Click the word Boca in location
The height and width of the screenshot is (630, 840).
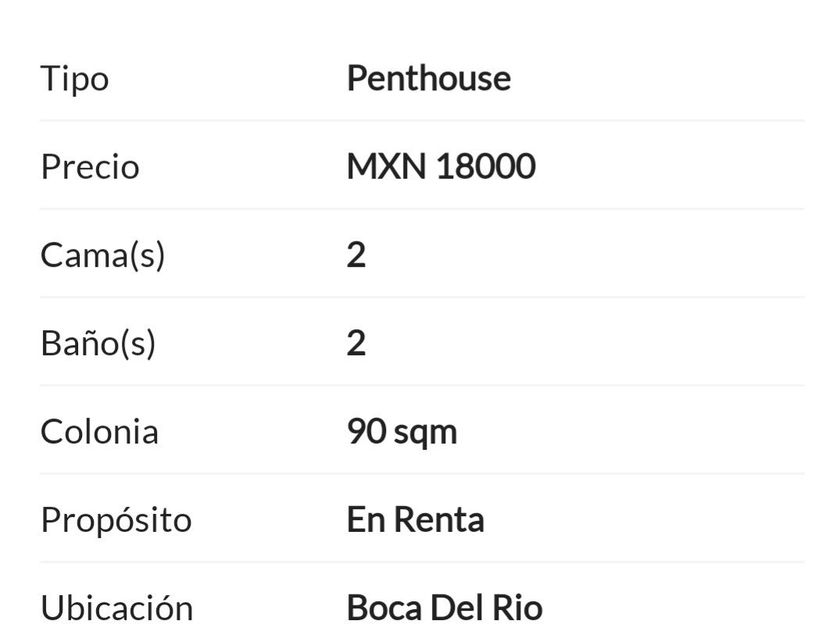pos(383,608)
